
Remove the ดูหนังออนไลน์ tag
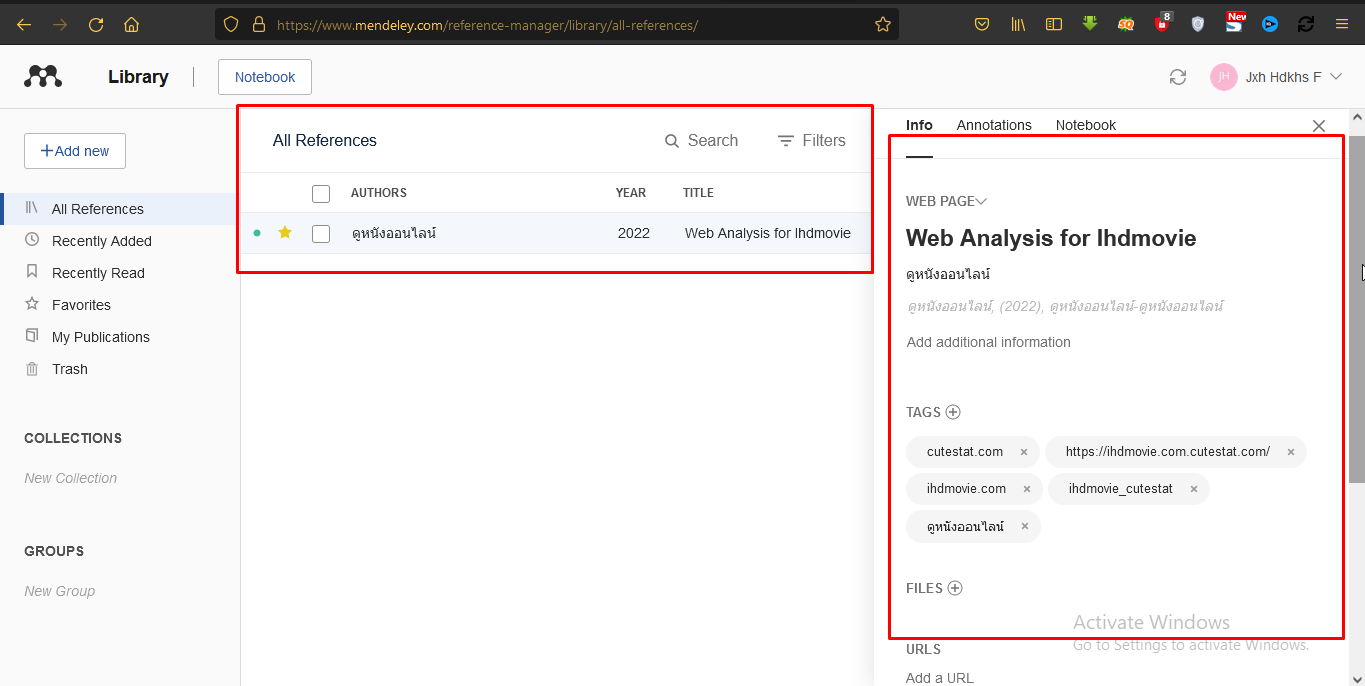[x=1025, y=526]
